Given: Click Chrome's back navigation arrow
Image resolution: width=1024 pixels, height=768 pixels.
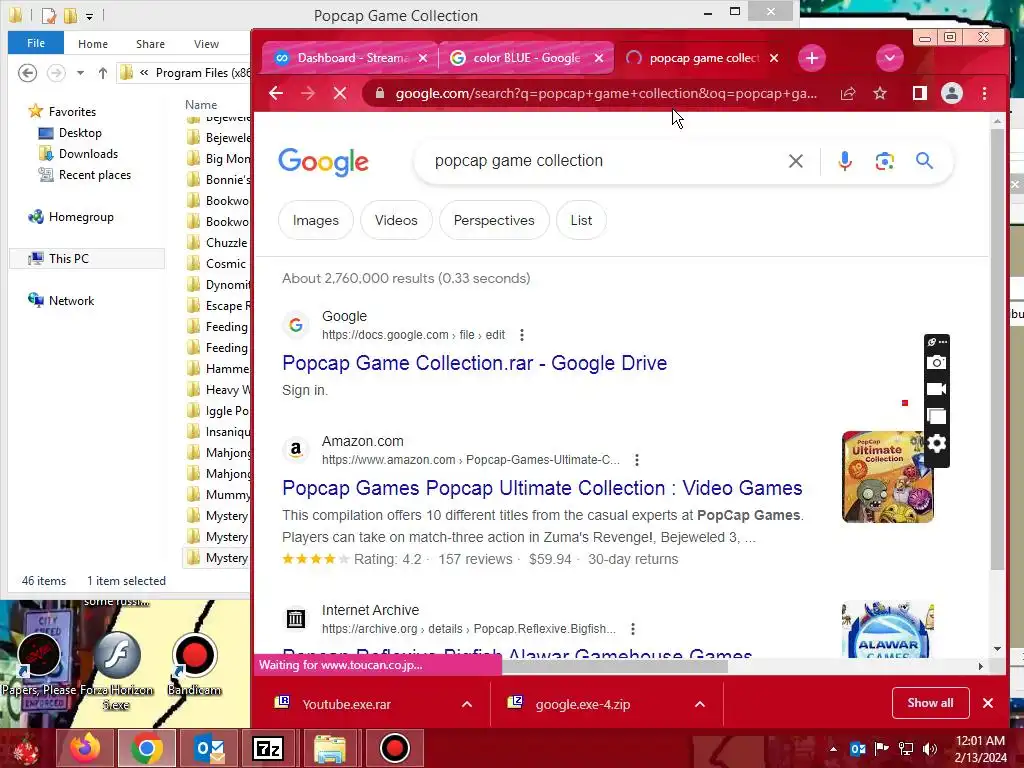Looking at the screenshot, I should 276,93.
